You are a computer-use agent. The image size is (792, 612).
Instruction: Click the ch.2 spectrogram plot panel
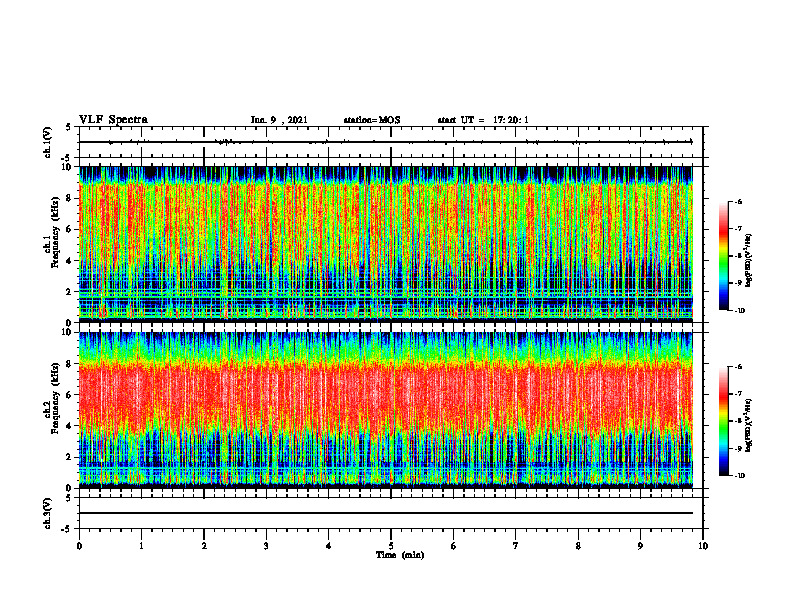click(386, 410)
